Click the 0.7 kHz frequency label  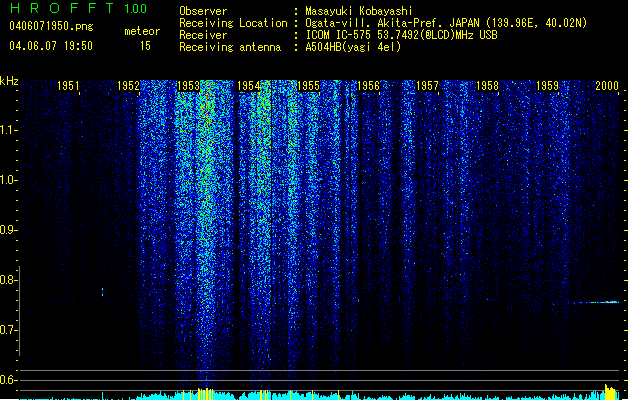tap(8, 330)
